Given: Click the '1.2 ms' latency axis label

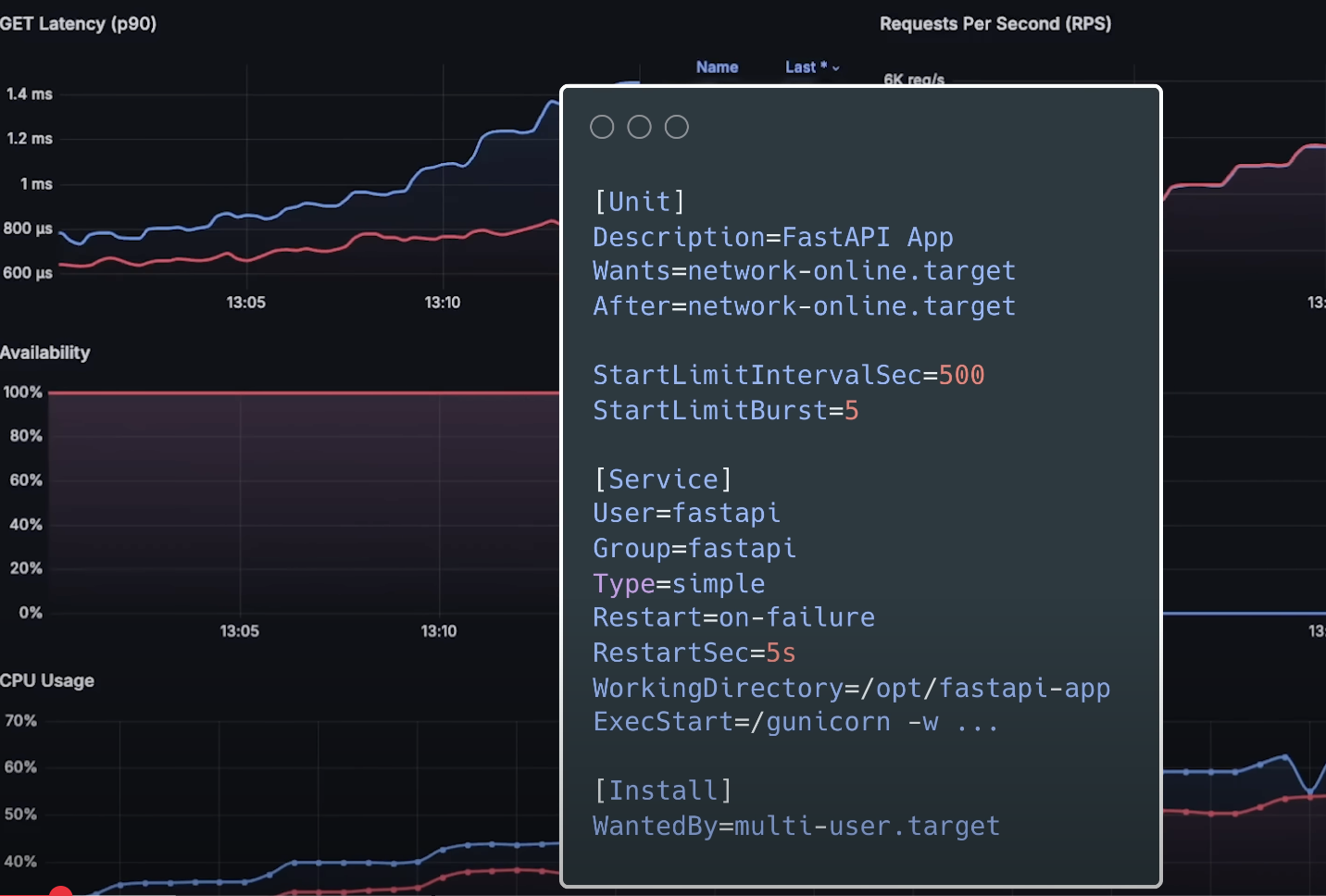Looking at the screenshot, I should [30, 139].
